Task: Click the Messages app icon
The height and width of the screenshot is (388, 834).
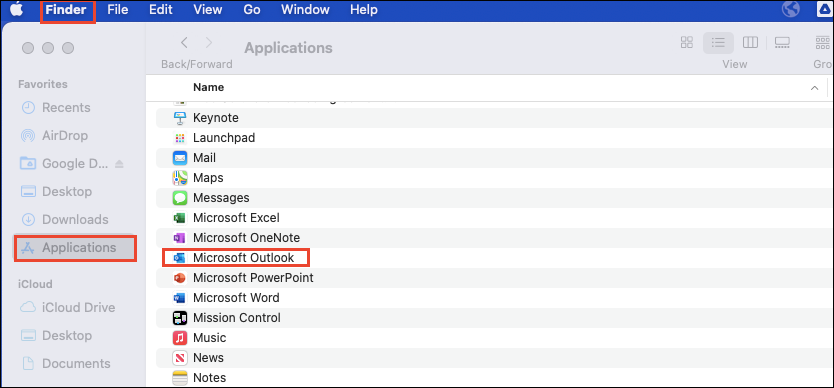Action: click(180, 198)
